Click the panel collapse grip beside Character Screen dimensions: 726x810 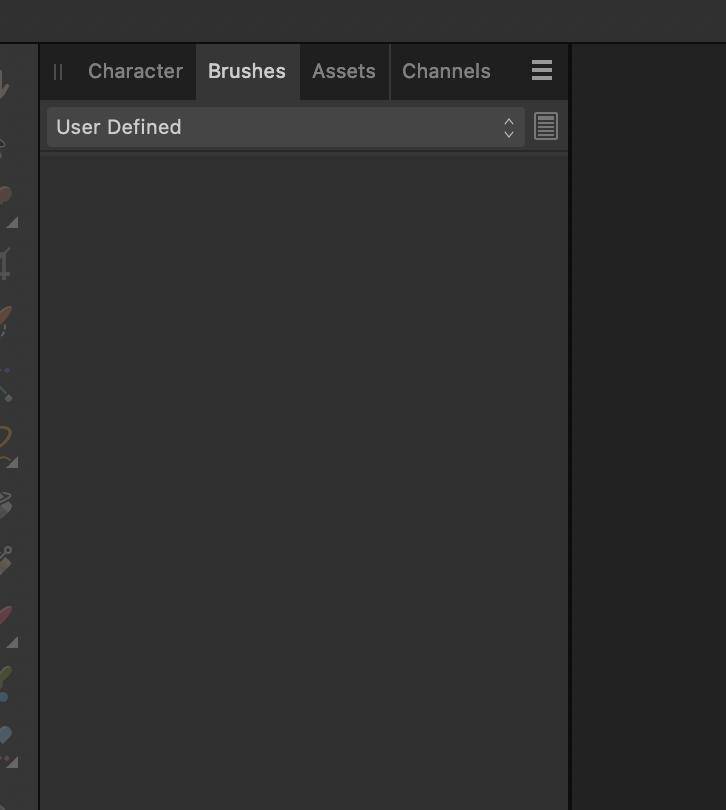click(58, 72)
